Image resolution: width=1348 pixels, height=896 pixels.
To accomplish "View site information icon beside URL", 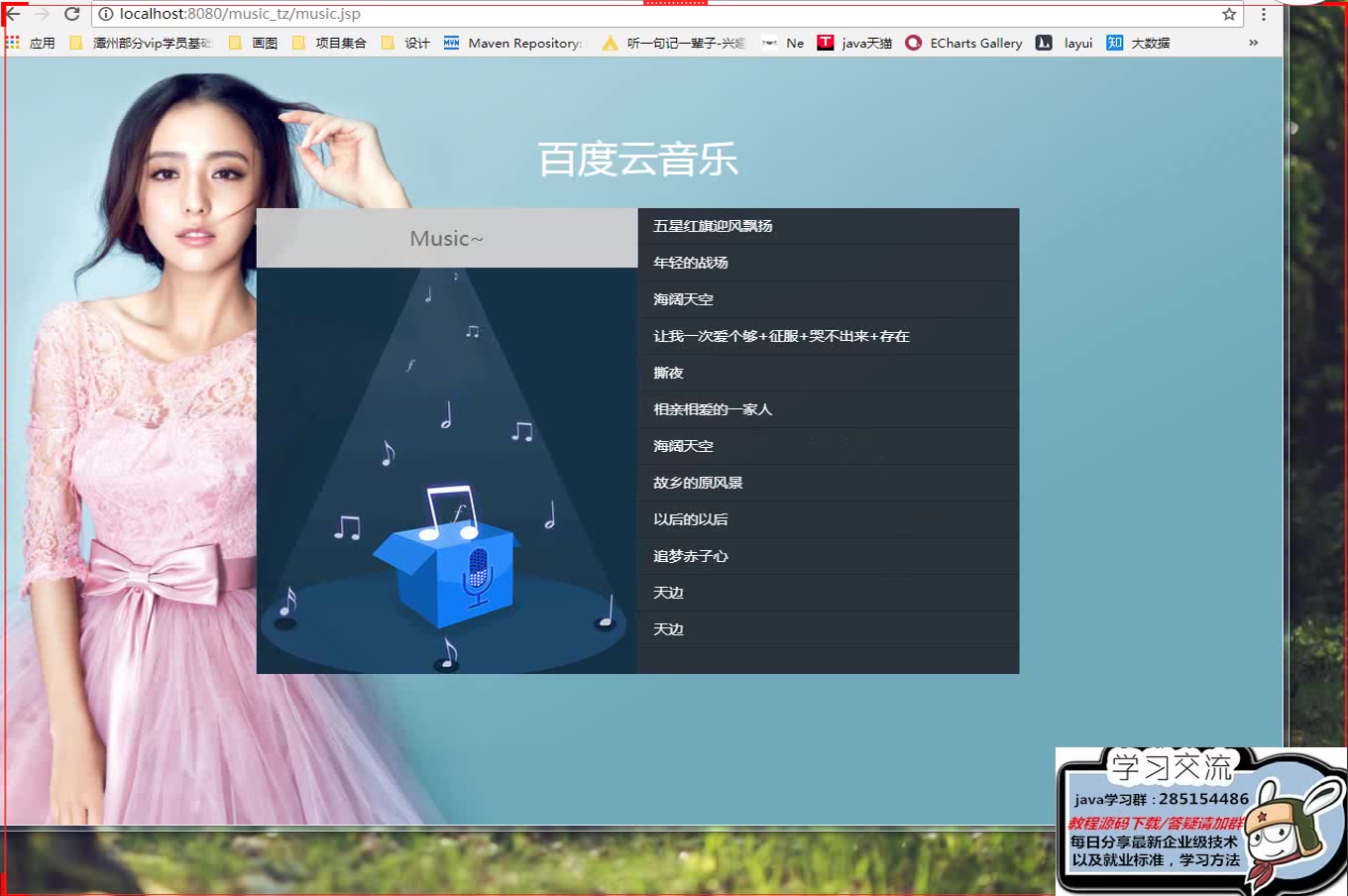I will [105, 14].
